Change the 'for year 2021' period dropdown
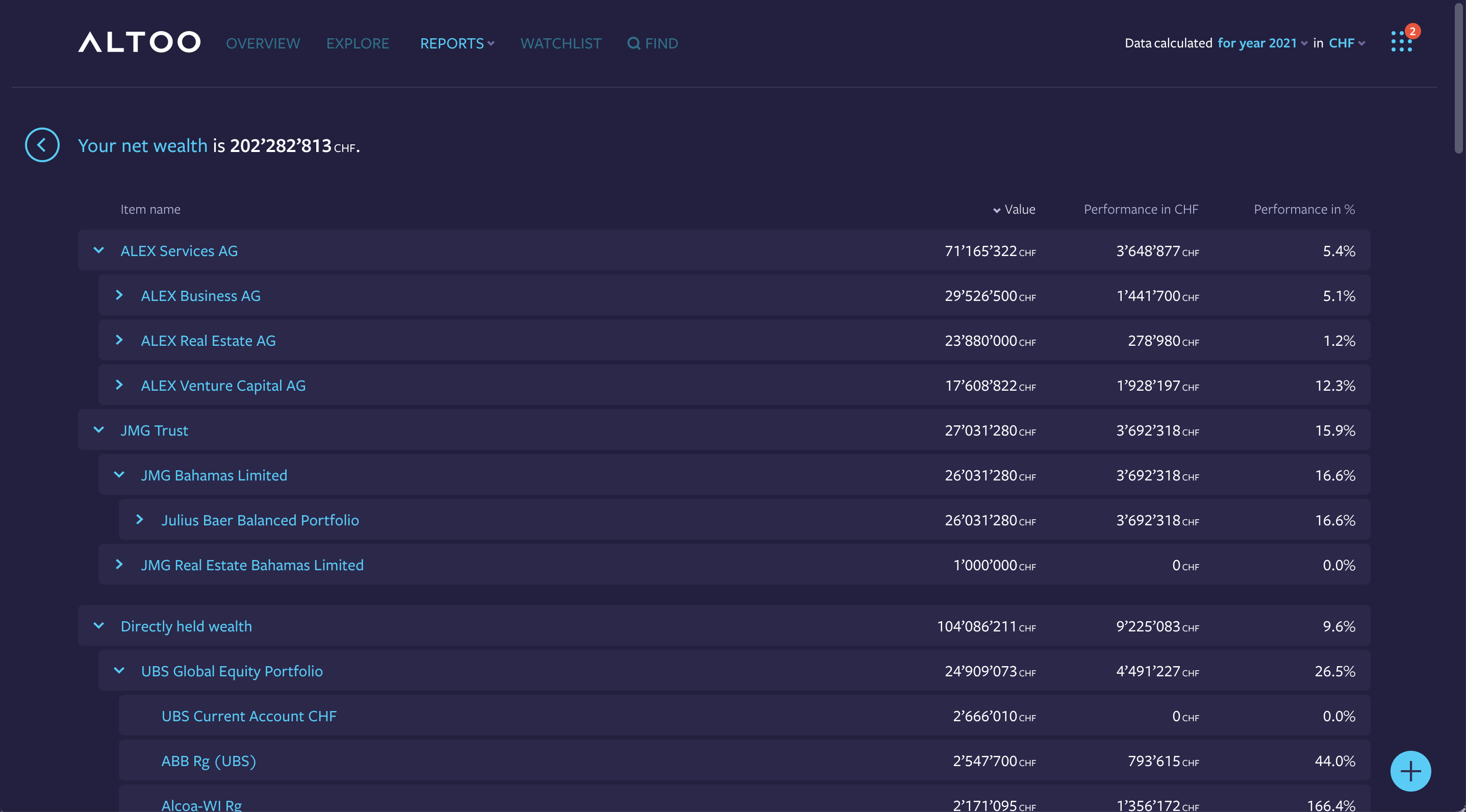Viewport: 1466px width, 812px height. (1262, 43)
